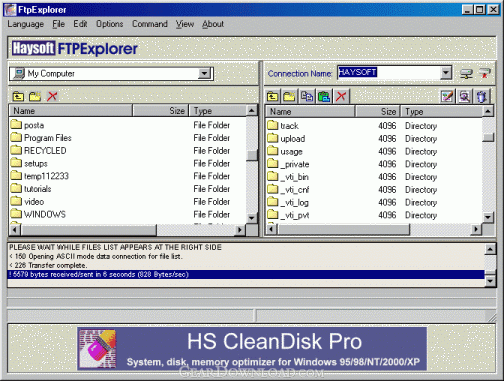This screenshot has height=381, width=504.
Task: Sort local list by Size column header
Action: click(x=161, y=111)
